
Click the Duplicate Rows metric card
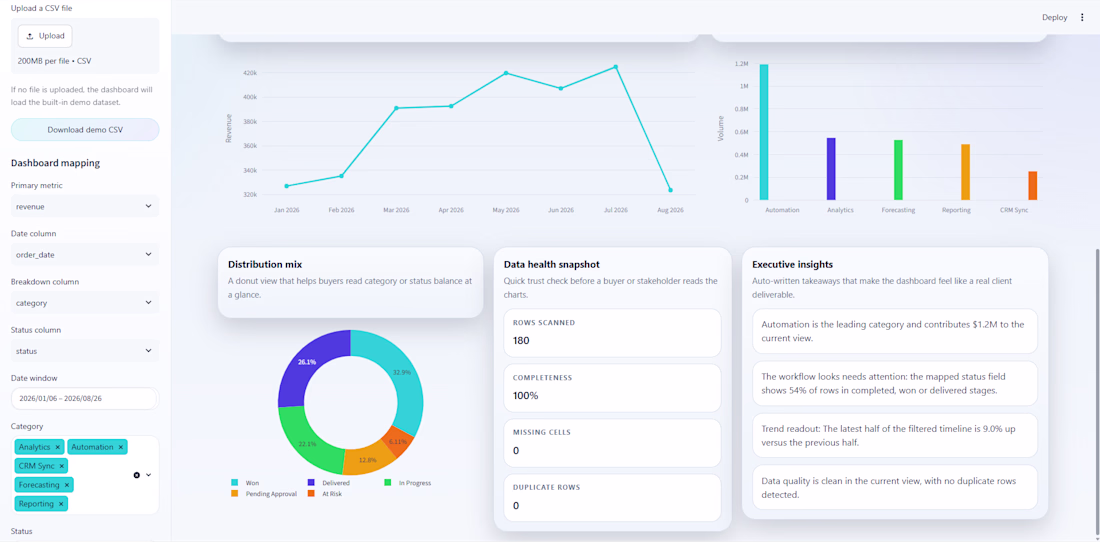click(x=612, y=498)
